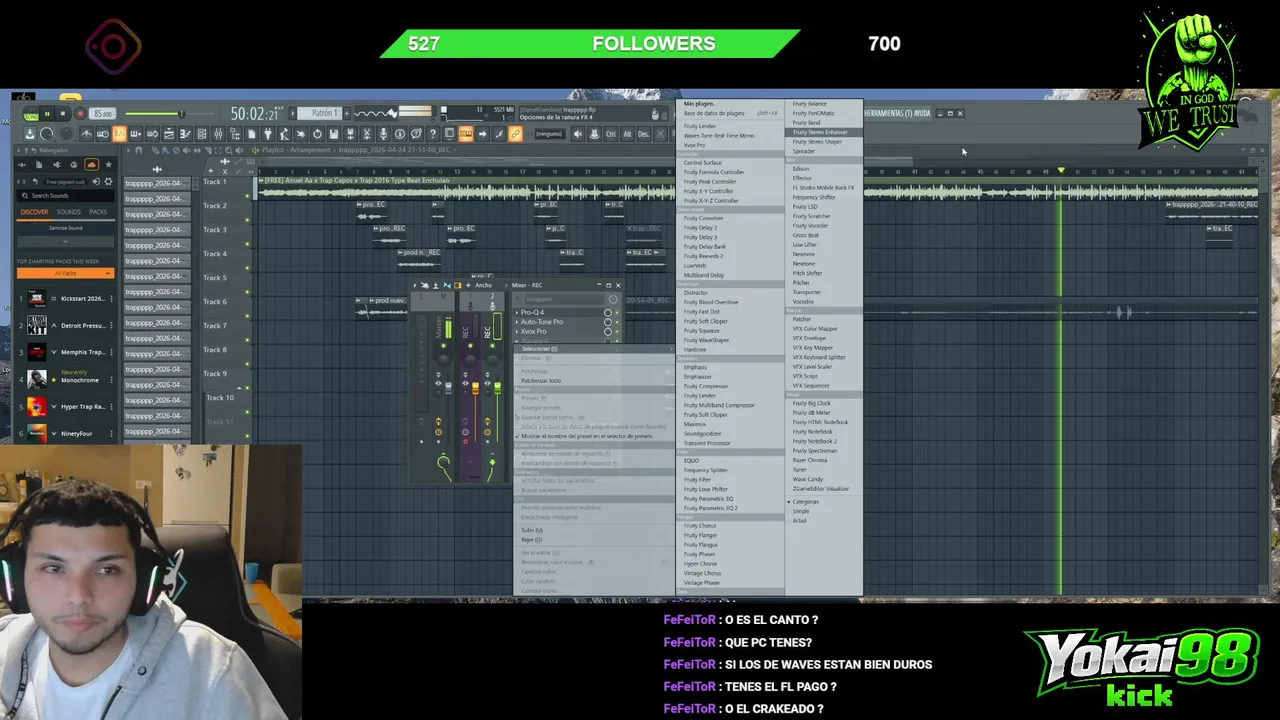Click the plus icon in Mixer toolbar
Viewport: 1280px width, 720px height.
[469, 285]
